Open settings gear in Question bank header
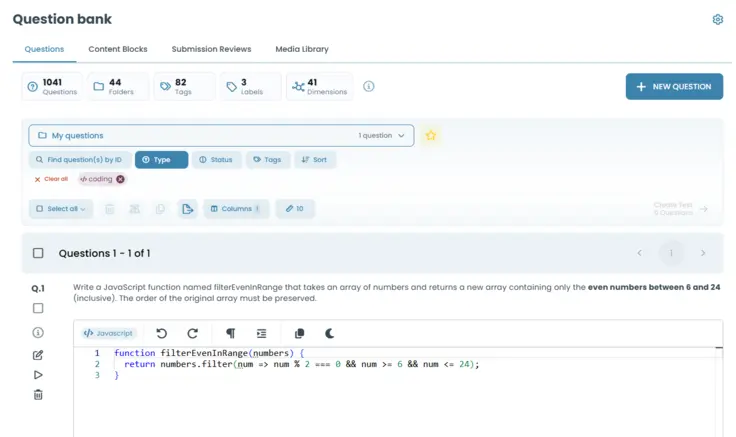736x437 pixels. (717, 19)
